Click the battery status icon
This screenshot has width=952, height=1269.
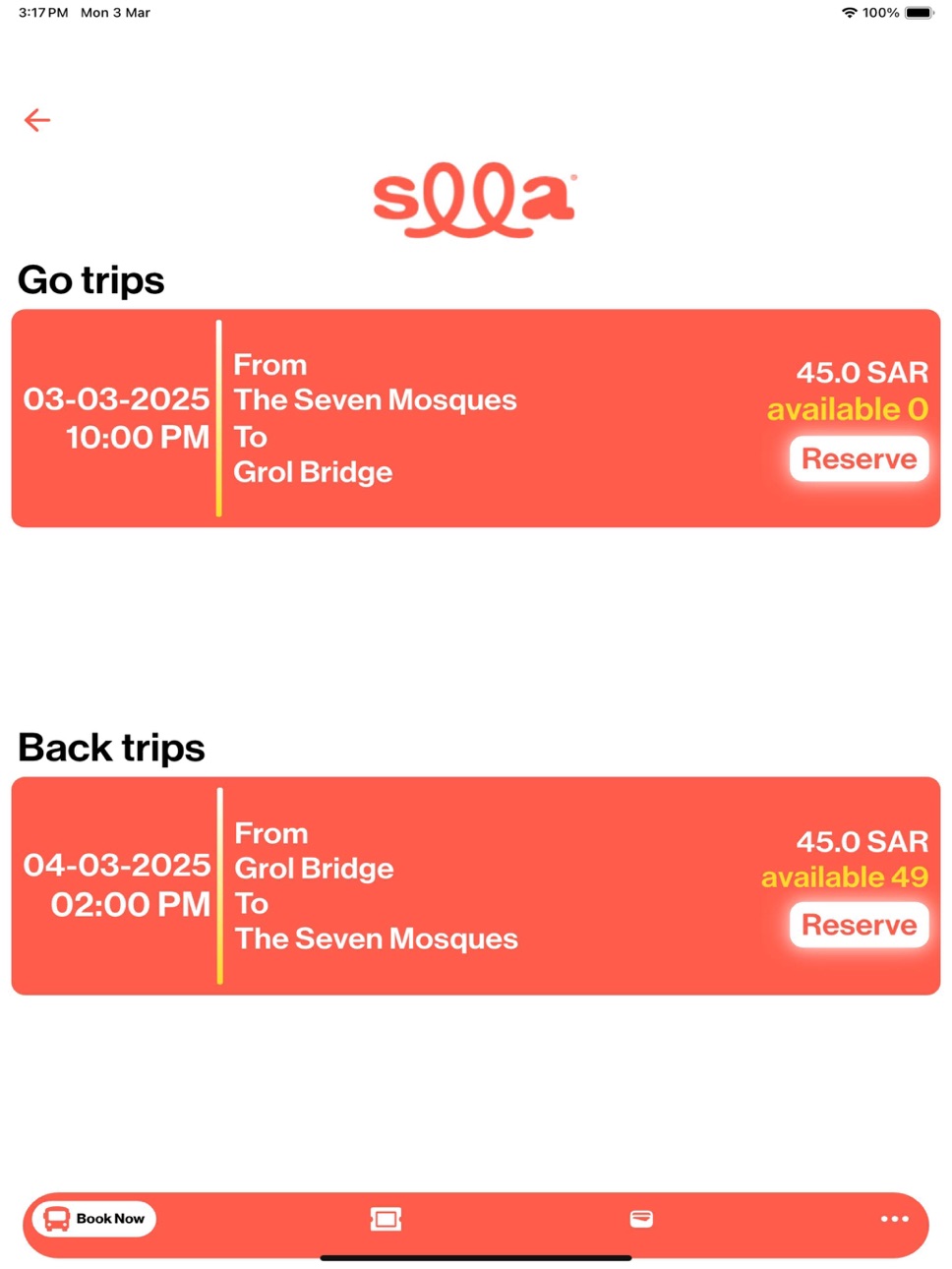tap(920, 13)
